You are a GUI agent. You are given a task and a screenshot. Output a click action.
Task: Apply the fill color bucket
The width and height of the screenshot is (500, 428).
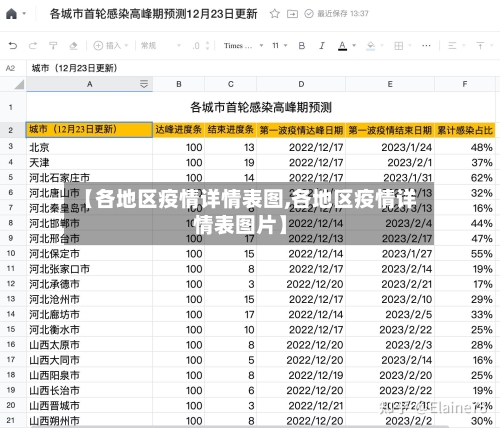click(371, 46)
